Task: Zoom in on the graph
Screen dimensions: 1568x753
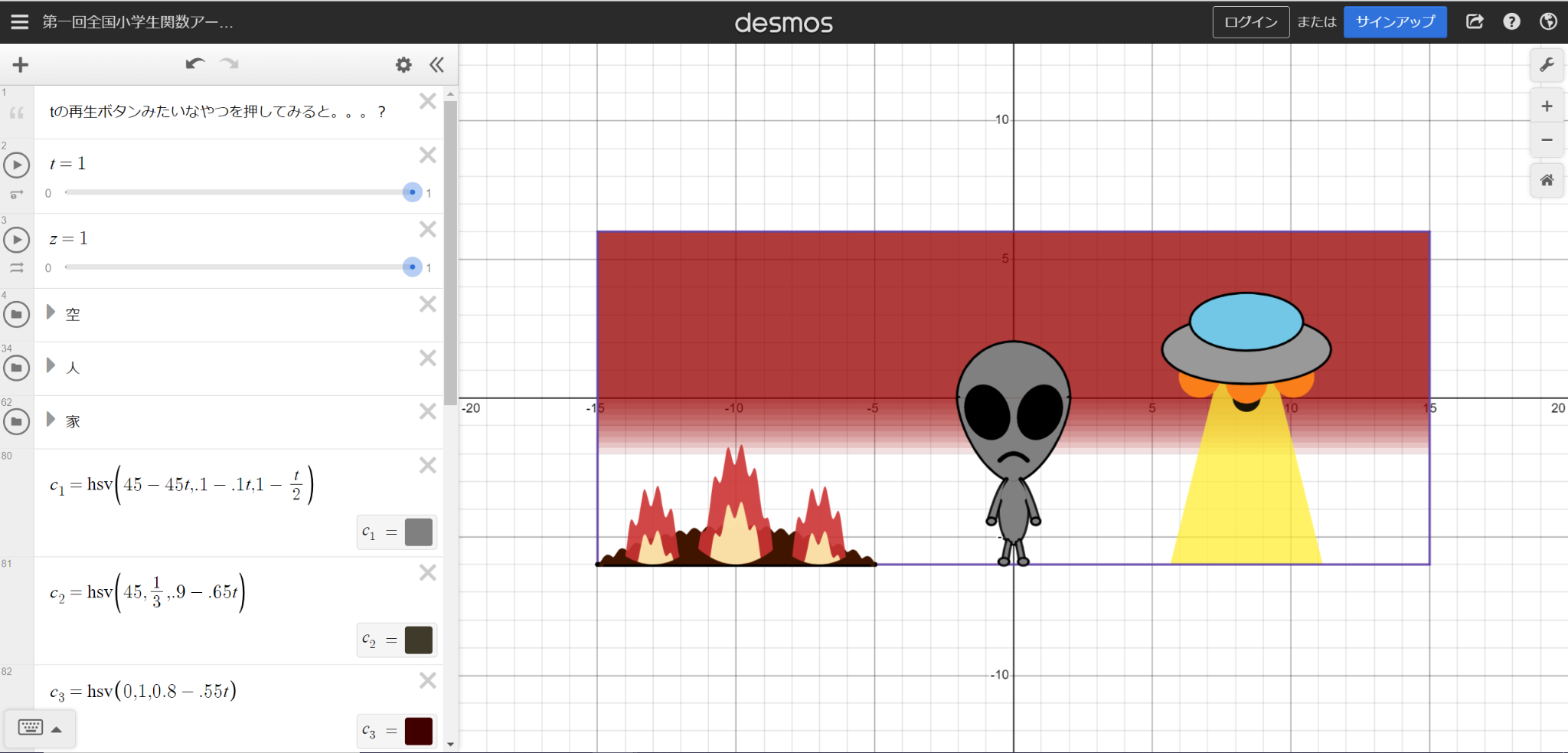Action: [x=1547, y=106]
